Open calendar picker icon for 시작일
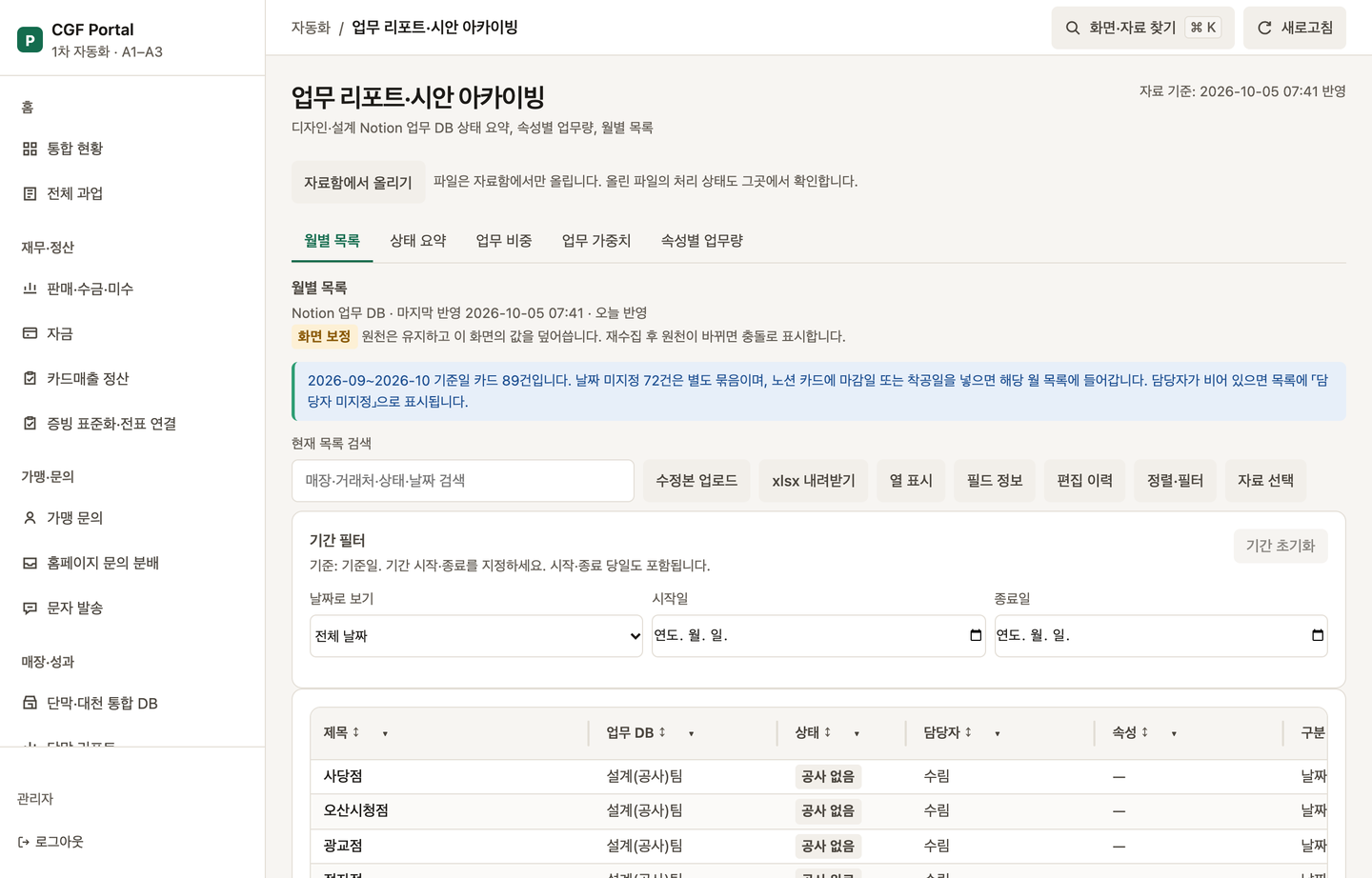The image size is (1372, 878). tap(976, 635)
